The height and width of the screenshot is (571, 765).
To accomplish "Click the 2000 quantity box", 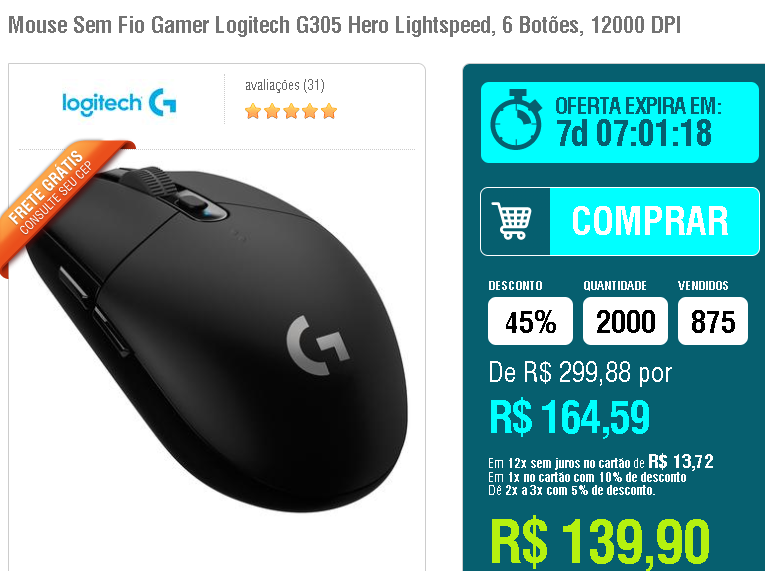I will point(625,321).
